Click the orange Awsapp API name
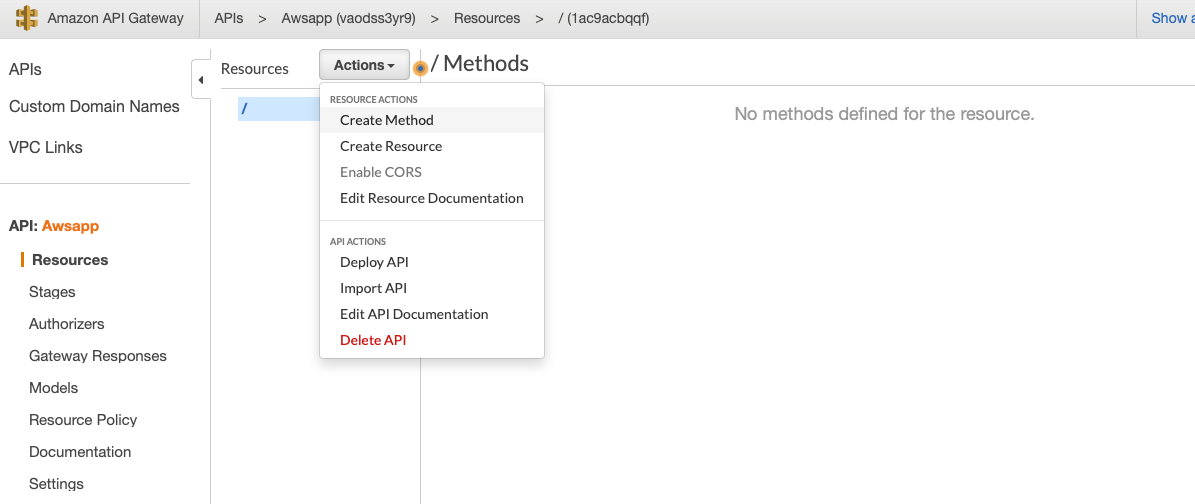 click(x=70, y=226)
